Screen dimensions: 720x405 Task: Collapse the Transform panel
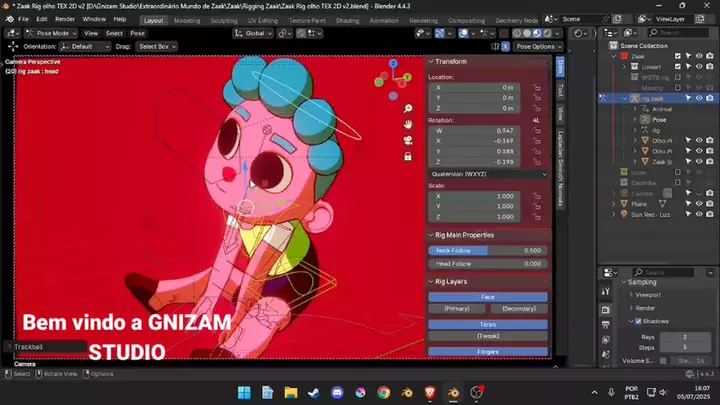tap(448, 62)
